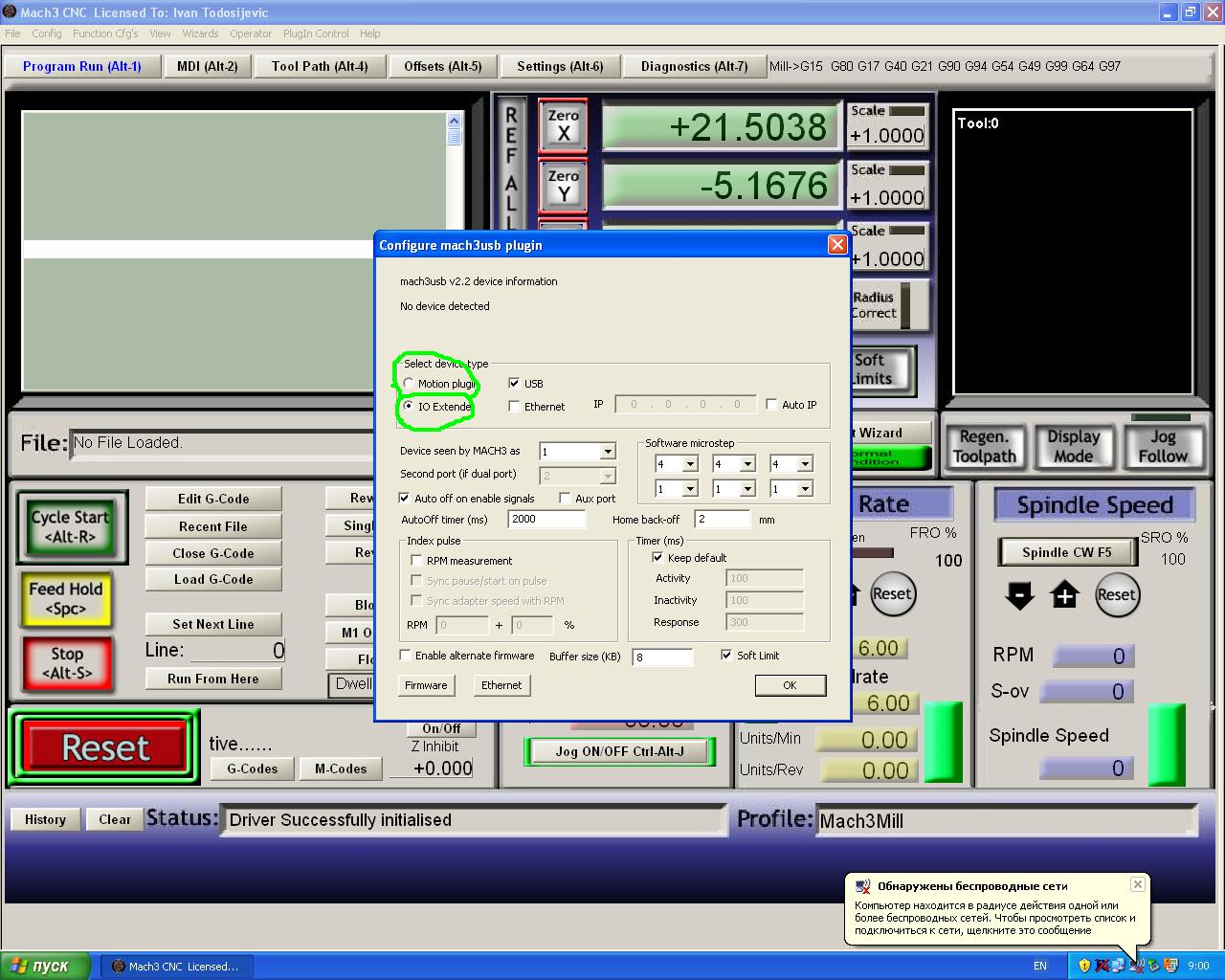Close the Configure mach3usb plugin dialog
The image size is (1225, 980).
(837, 245)
